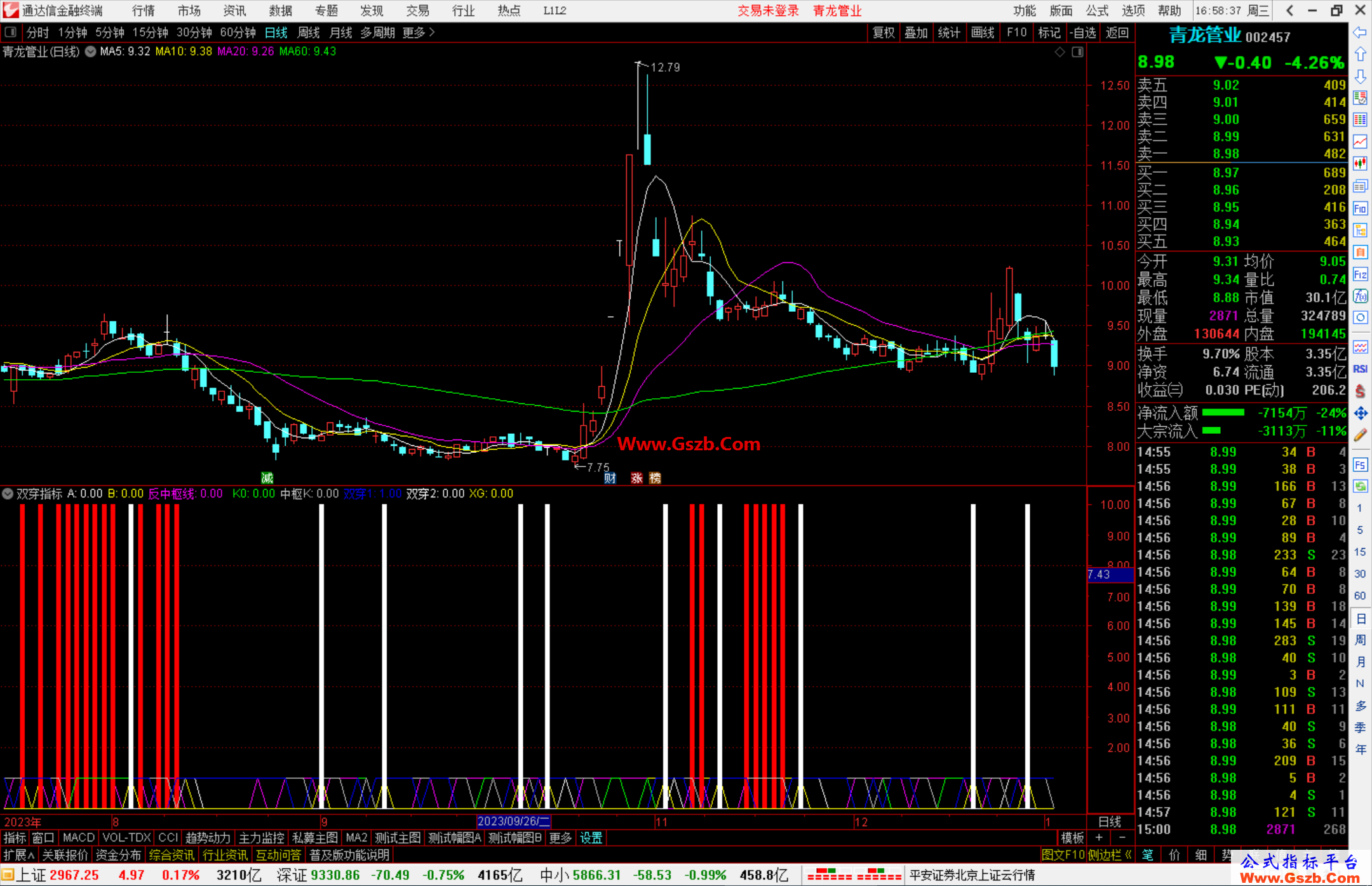Image resolution: width=1372 pixels, height=886 pixels.
Task: Click the 2023/09/26 date marker on timeline
Action: click(x=513, y=821)
